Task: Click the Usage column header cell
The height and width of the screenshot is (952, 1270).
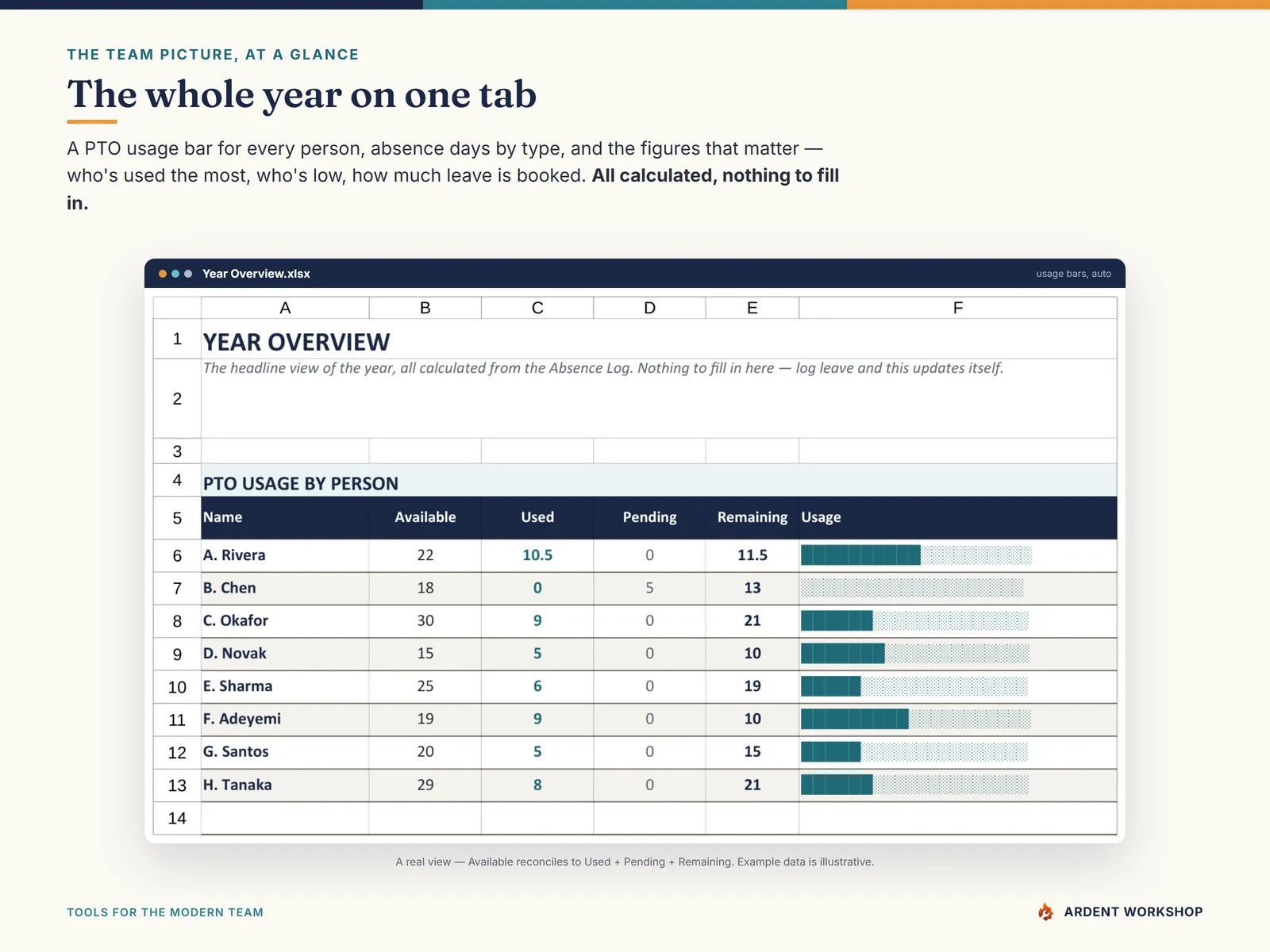Action: [958, 517]
